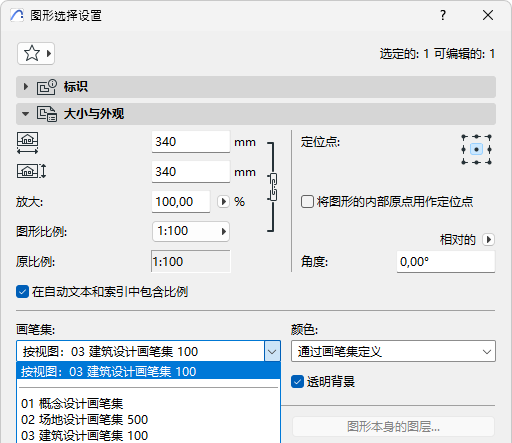Click the drawing width icon
This screenshot has height=443, width=512.
tap(28, 143)
